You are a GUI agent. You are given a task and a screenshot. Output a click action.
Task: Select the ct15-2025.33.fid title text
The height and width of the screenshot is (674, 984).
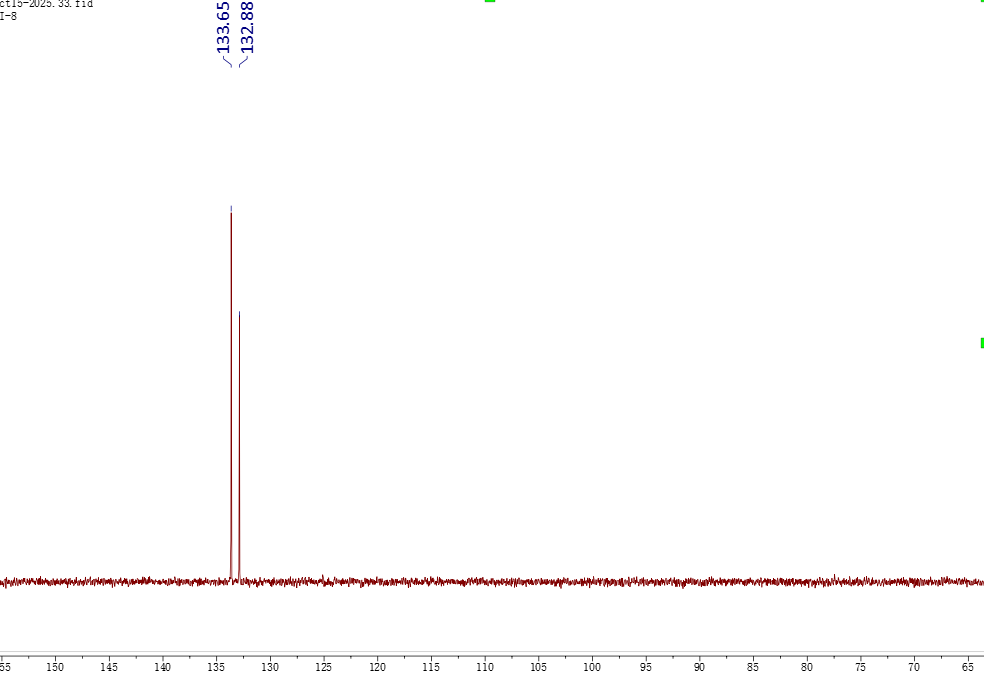pos(46,4)
